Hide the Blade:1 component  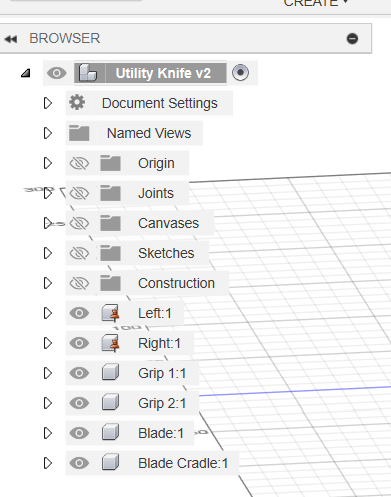coord(79,433)
